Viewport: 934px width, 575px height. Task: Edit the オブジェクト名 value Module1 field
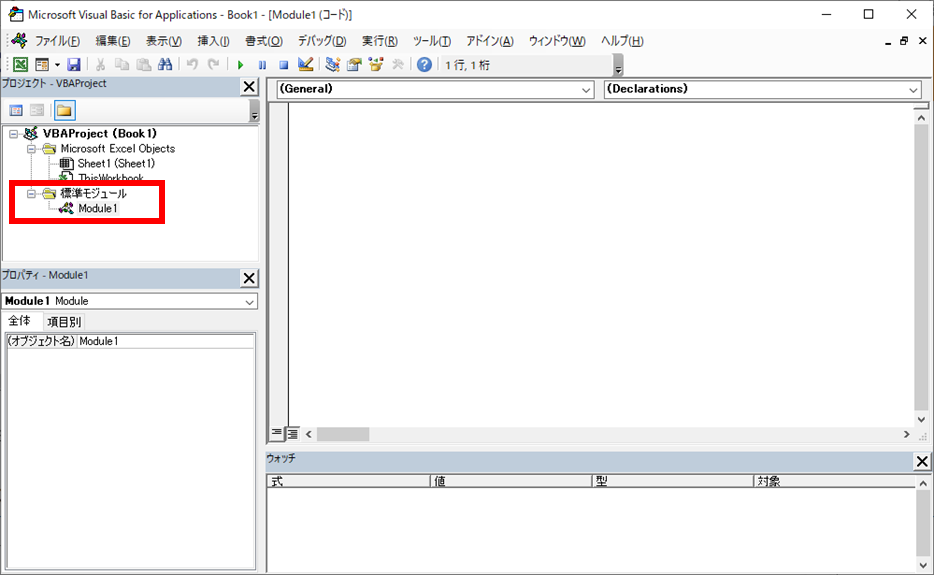[166, 341]
